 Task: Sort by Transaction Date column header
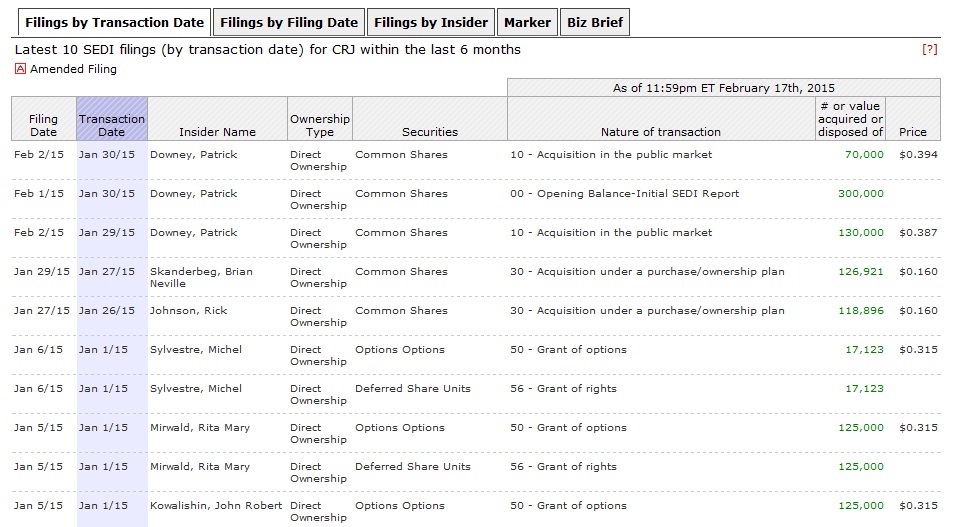click(111, 125)
